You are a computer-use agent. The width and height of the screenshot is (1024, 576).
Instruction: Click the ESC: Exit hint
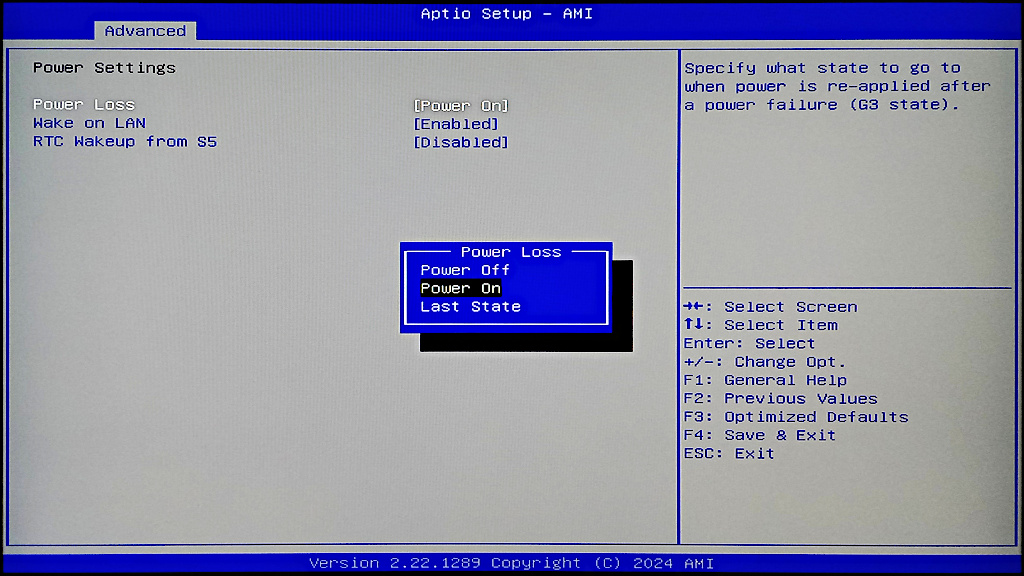point(731,453)
